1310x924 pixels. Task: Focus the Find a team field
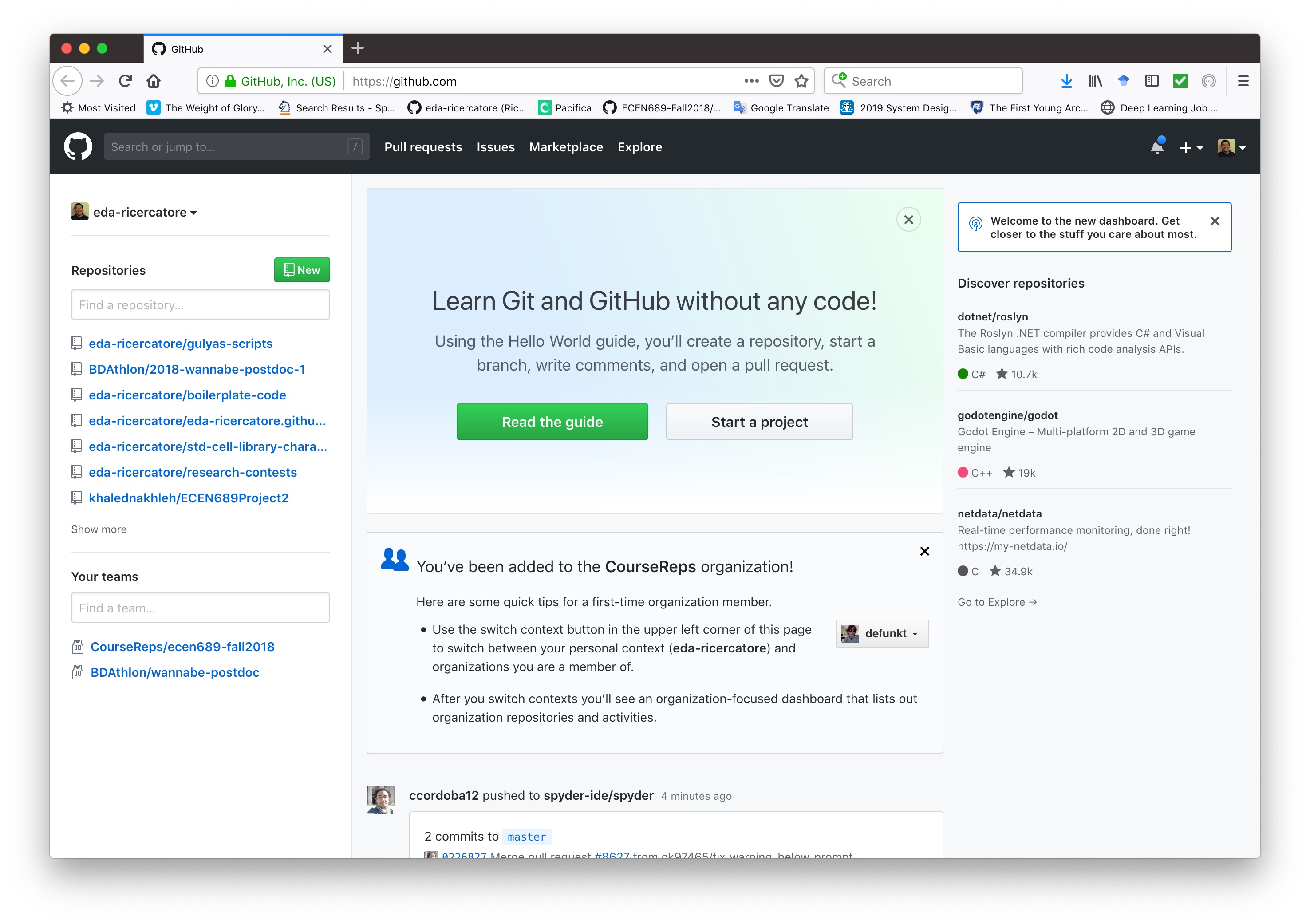(200, 607)
